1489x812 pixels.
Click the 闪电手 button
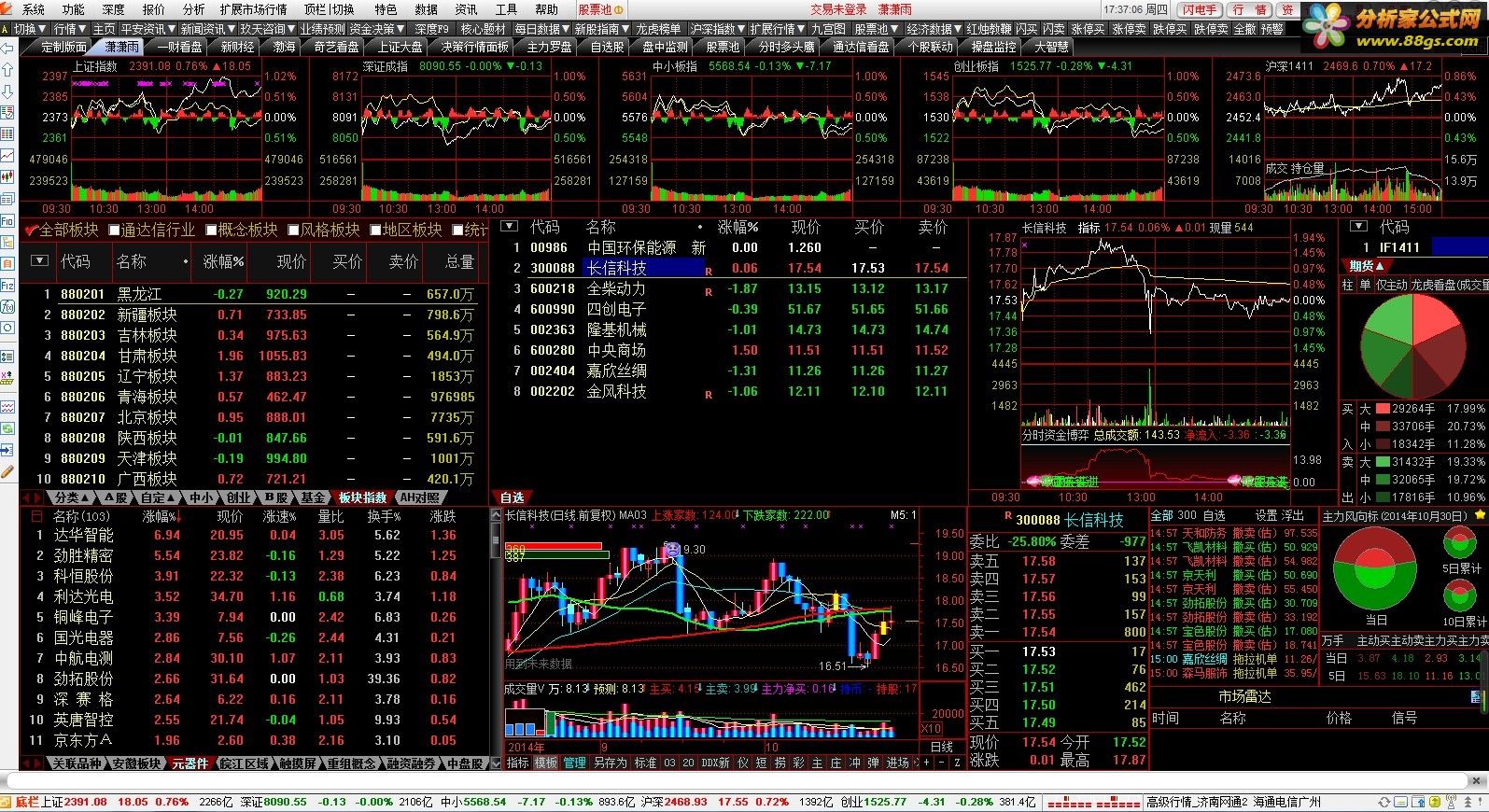[1200, 9]
